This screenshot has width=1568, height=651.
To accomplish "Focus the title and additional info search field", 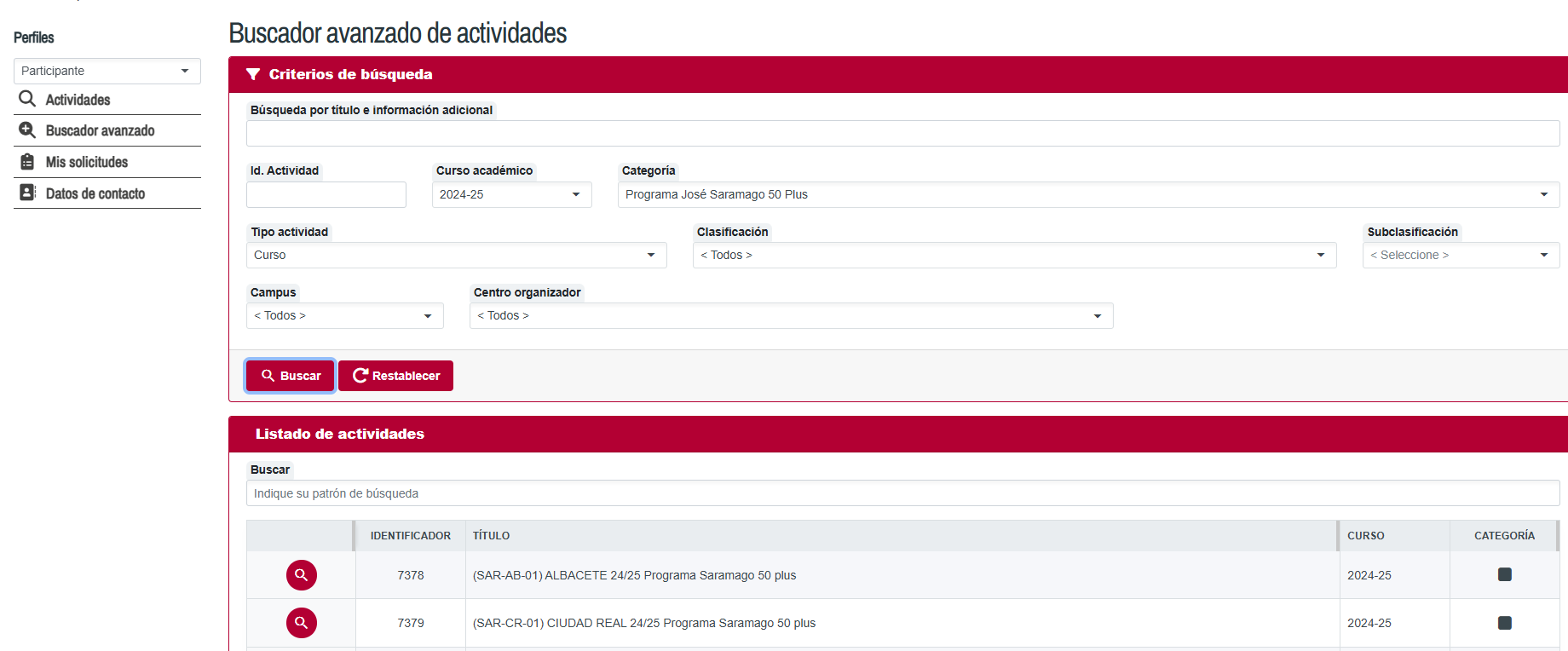I will 903,133.
